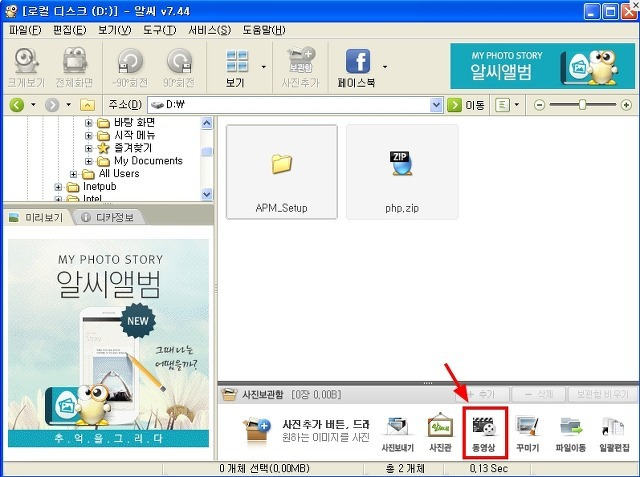Viewport: 640px width, 477px height.
Task: Click the photo box add icon beside the 사진추가 hint
Action: click(256, 429)
